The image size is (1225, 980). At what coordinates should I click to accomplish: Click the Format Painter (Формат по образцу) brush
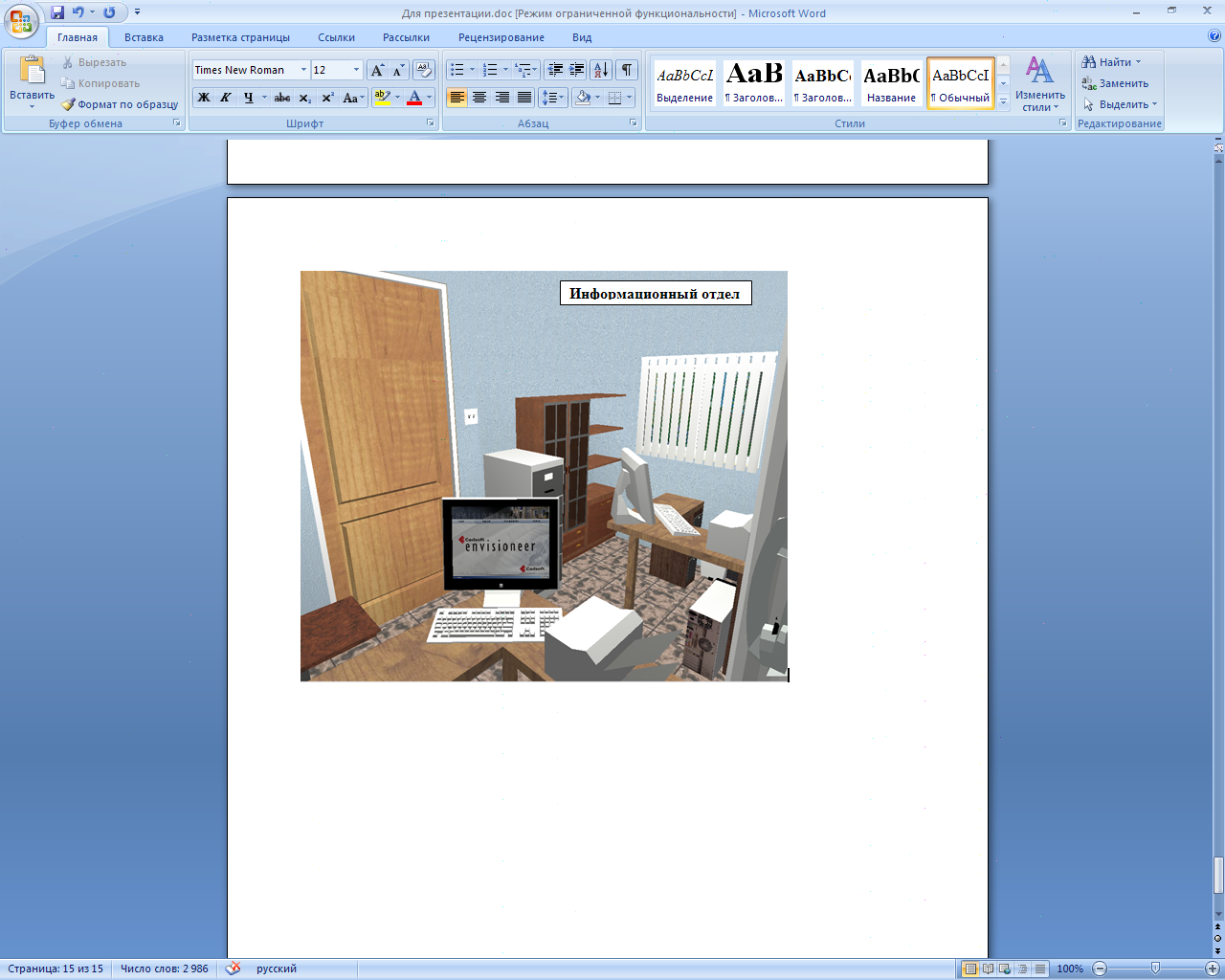[120, 104]
